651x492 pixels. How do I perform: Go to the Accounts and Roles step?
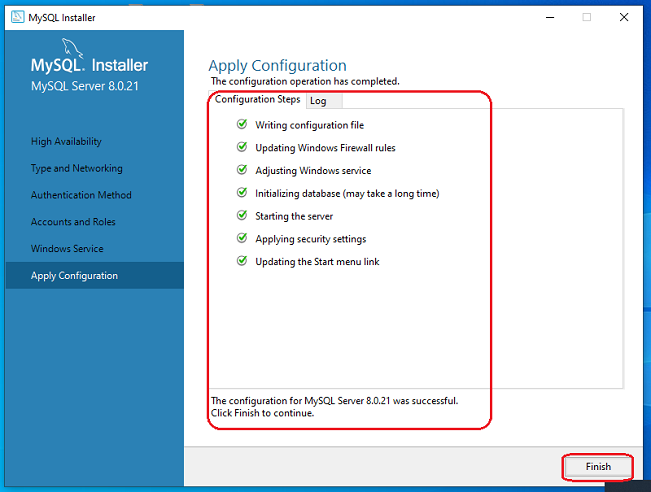[73, 222]
